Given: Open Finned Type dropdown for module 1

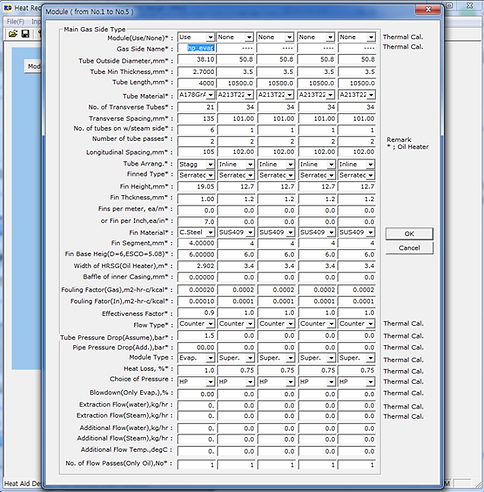Looking at the screenshot, I should 210,175.
